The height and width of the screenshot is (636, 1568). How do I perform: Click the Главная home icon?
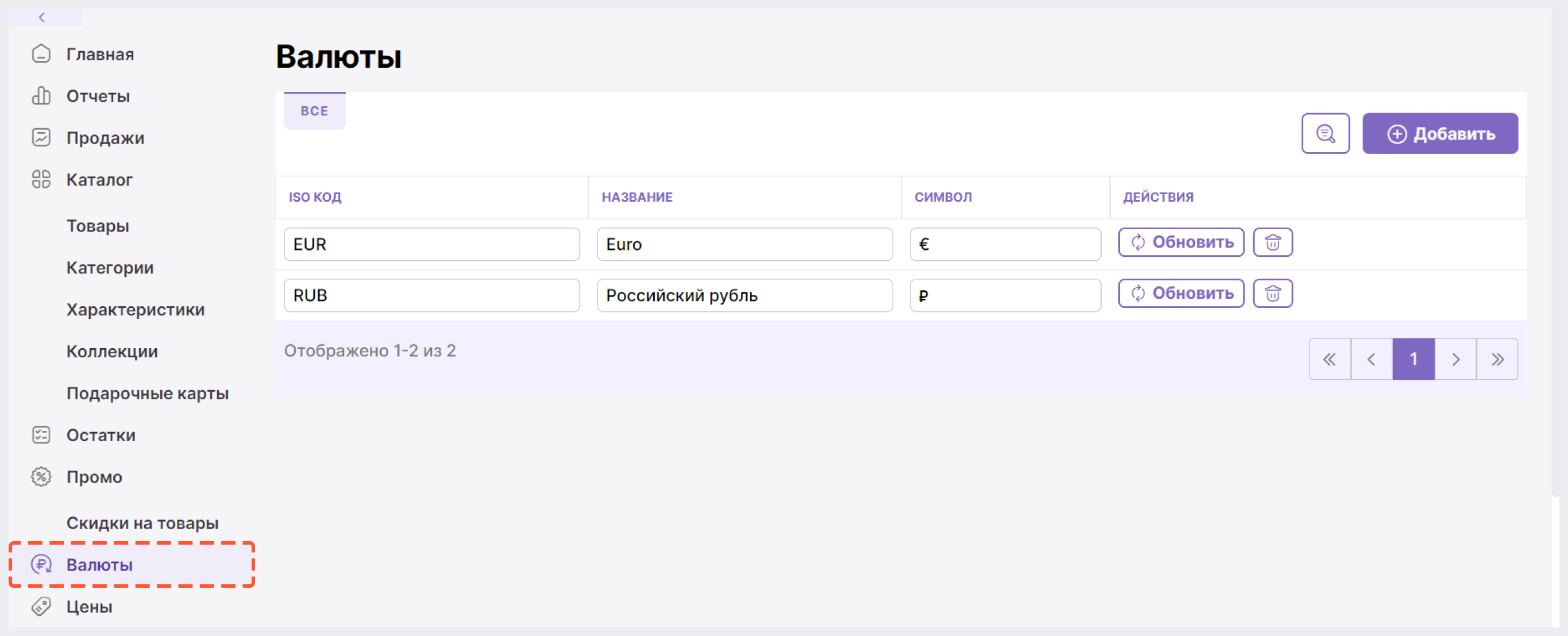[x=41, y=54]
